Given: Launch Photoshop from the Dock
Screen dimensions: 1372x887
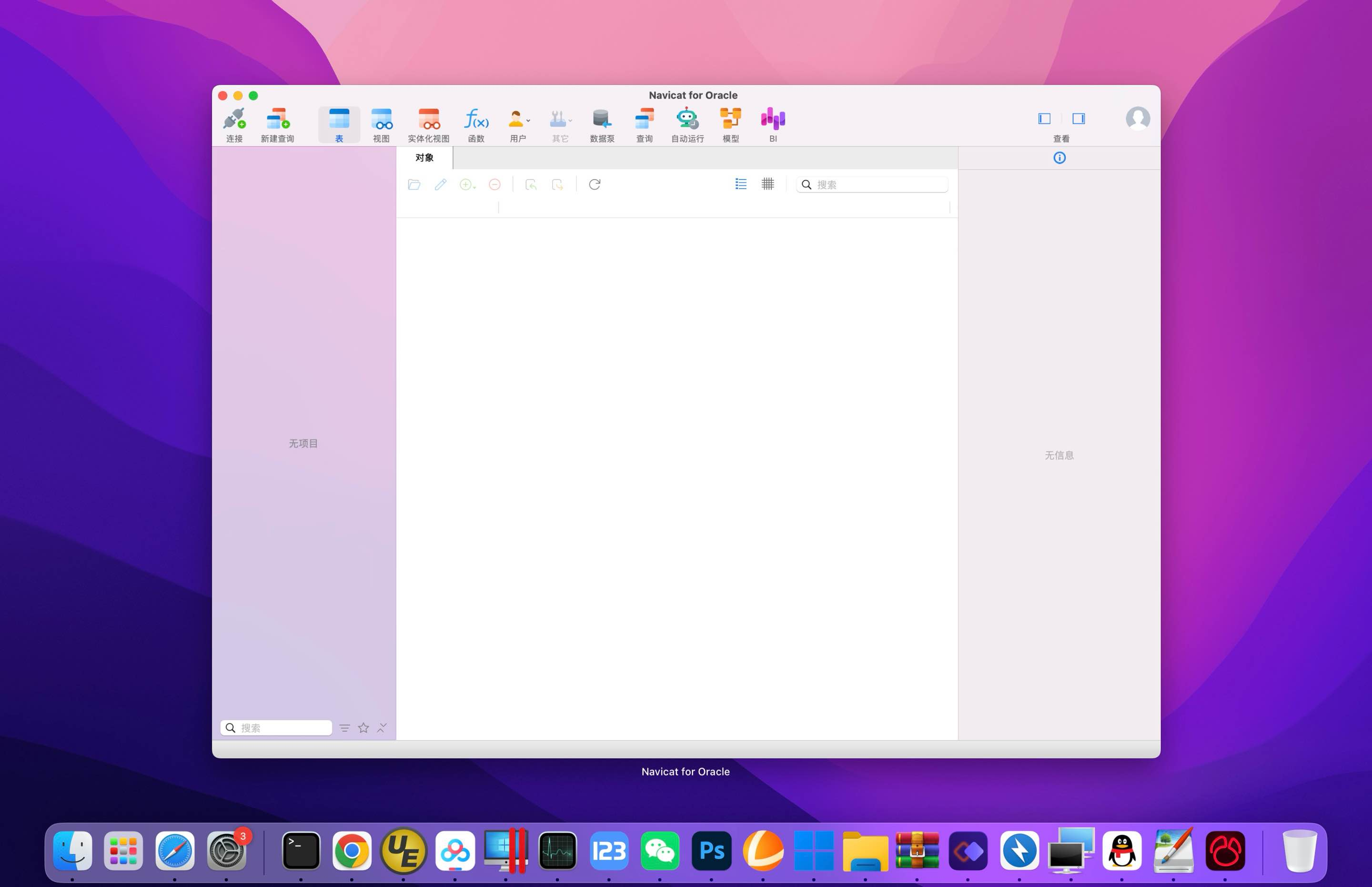Looking at the screenshot, I should click(x=711, y=850).
